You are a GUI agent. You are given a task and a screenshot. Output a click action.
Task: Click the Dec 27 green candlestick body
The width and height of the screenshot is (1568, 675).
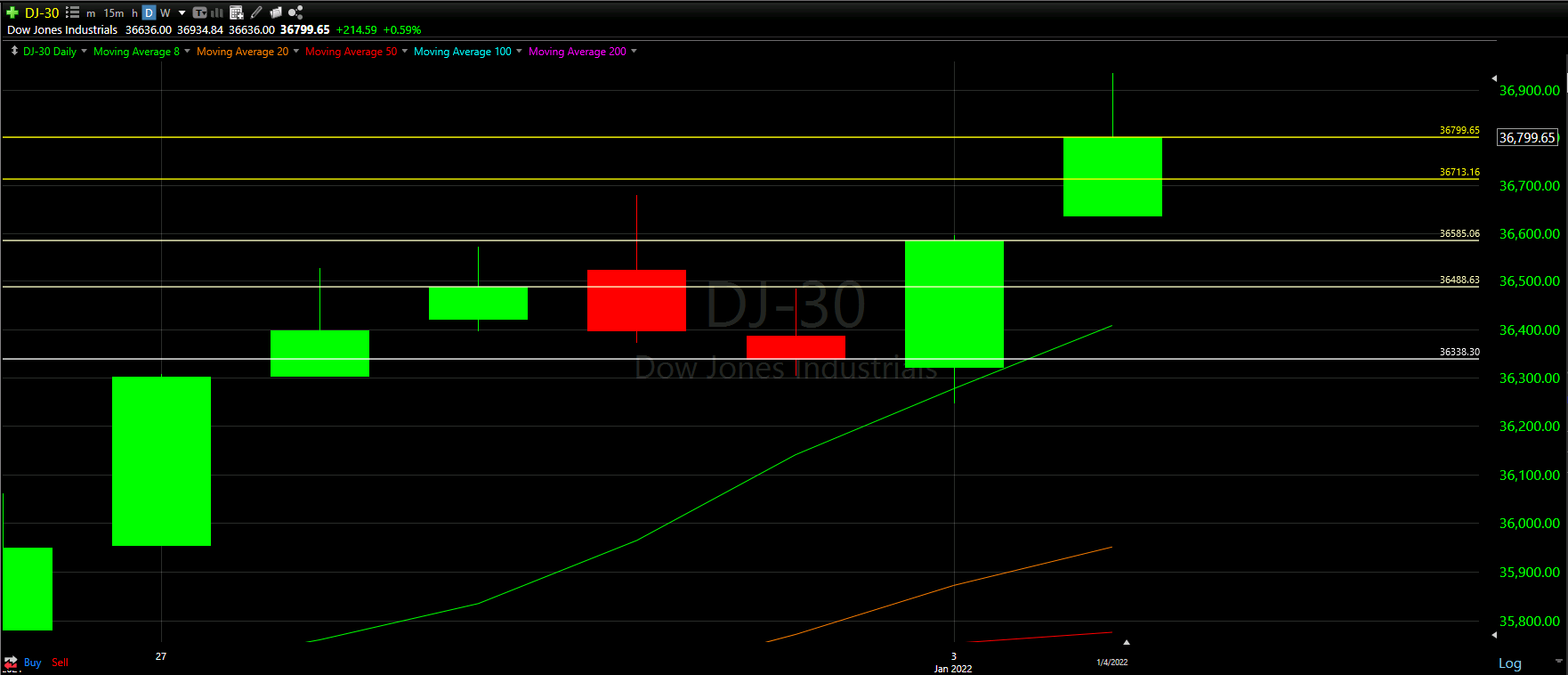click(161, 461)
